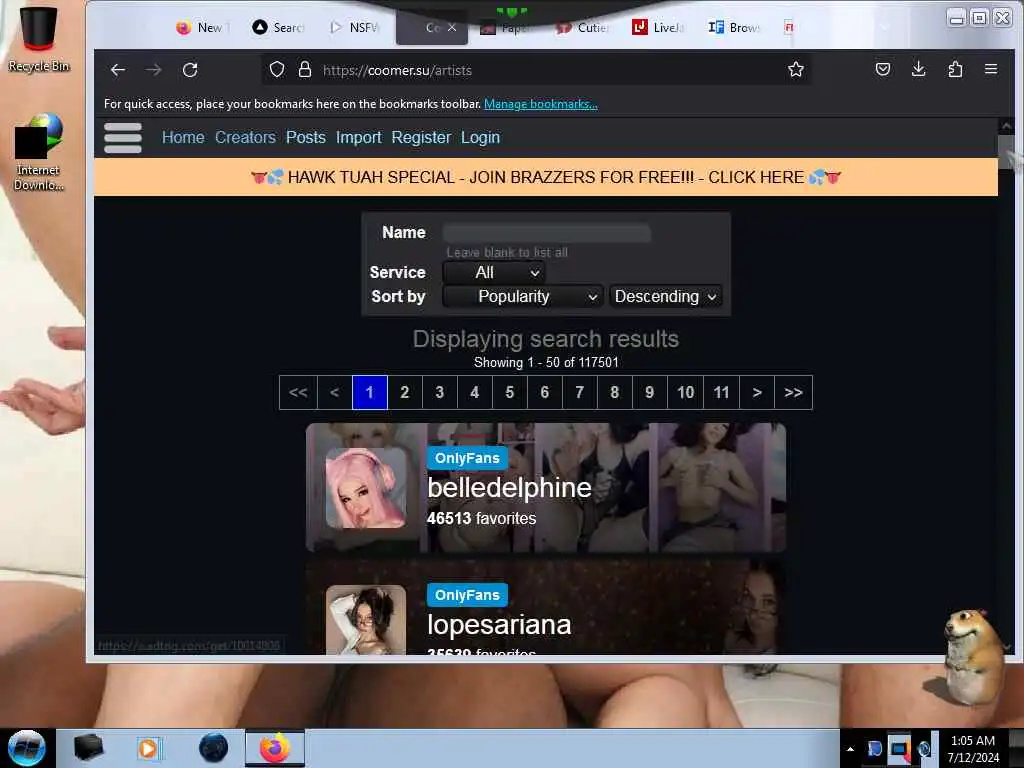Viewport: 1024px width, 768px height.
Task: Go to next page with > button
Action: (757, 392)
